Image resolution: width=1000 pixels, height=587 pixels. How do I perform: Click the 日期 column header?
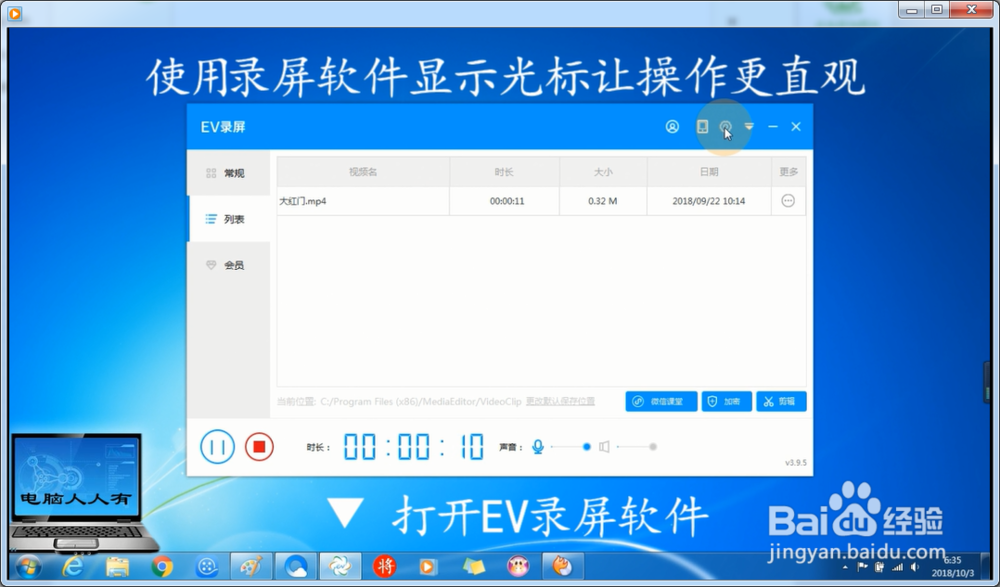pos(709,172)
